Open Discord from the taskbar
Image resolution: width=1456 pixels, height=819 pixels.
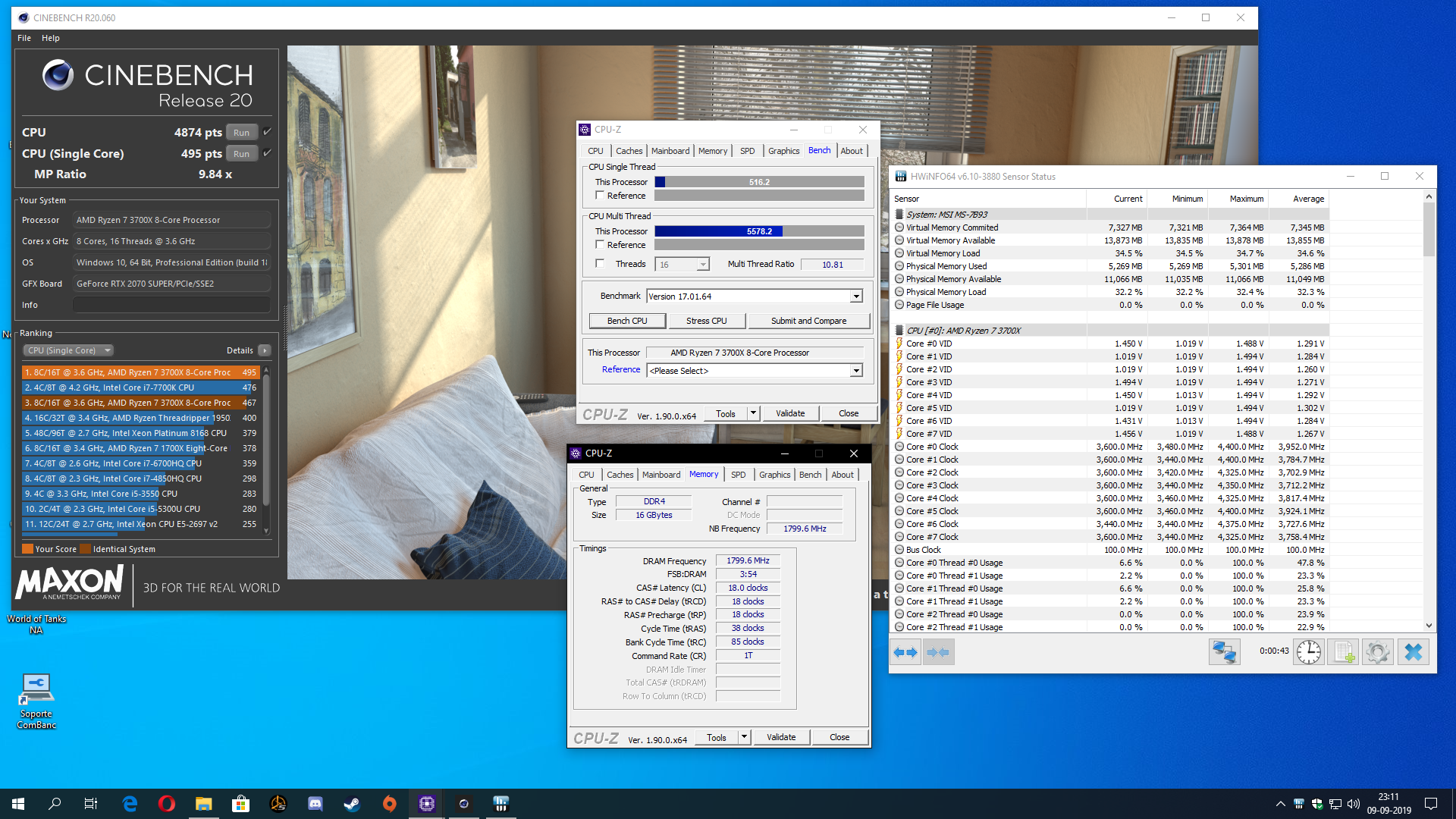[315, 804]
